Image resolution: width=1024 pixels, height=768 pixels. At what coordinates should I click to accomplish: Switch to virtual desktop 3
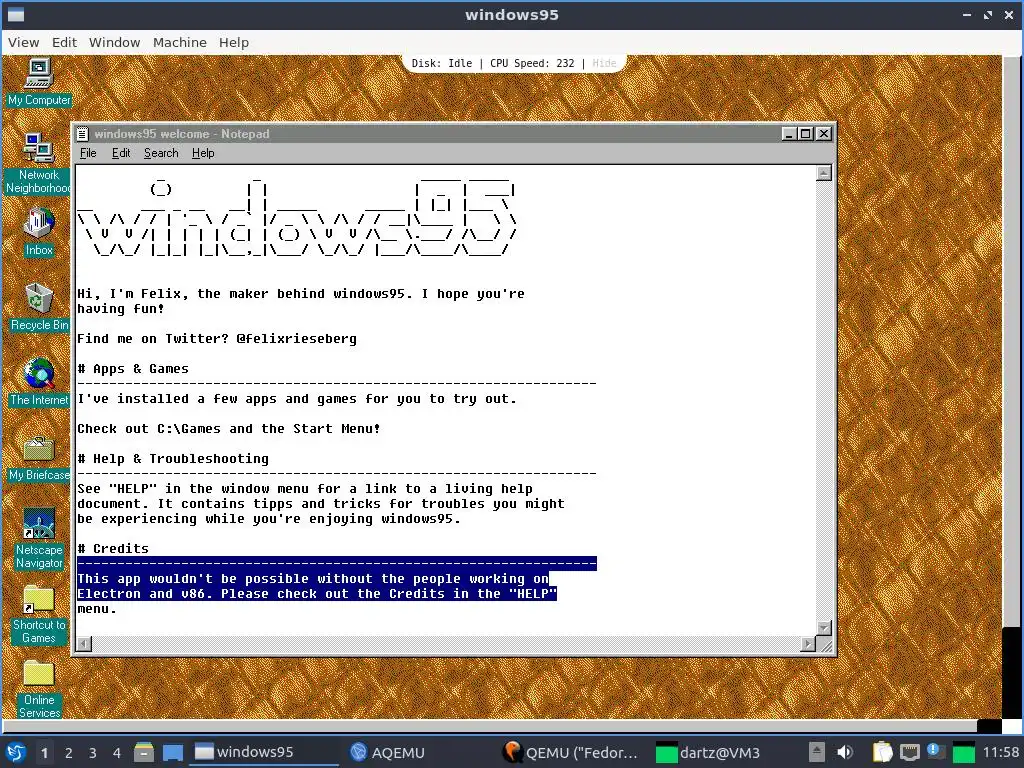[x=93, y=753]
